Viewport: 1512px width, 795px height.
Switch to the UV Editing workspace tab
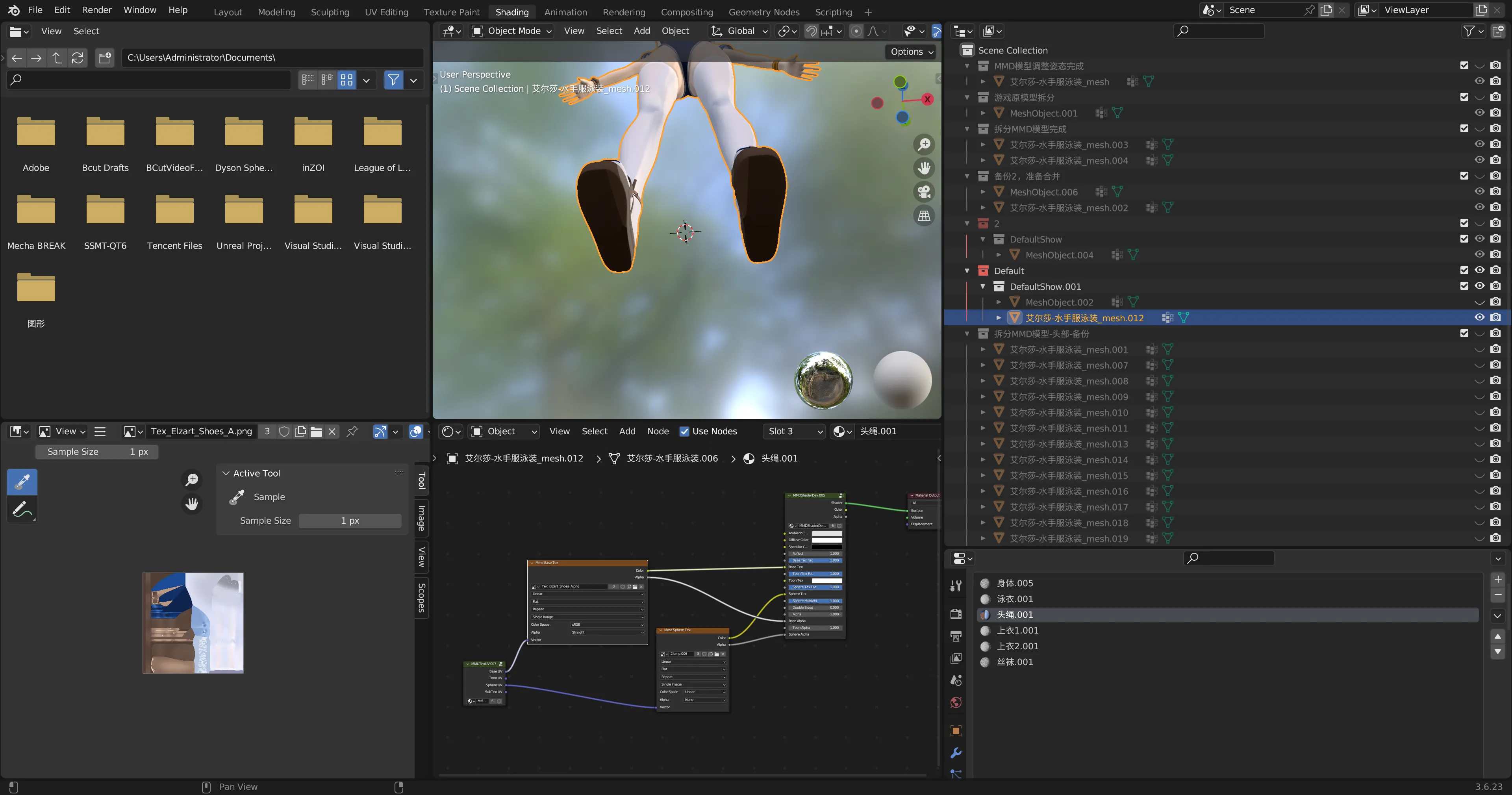[x=386, y=12]
